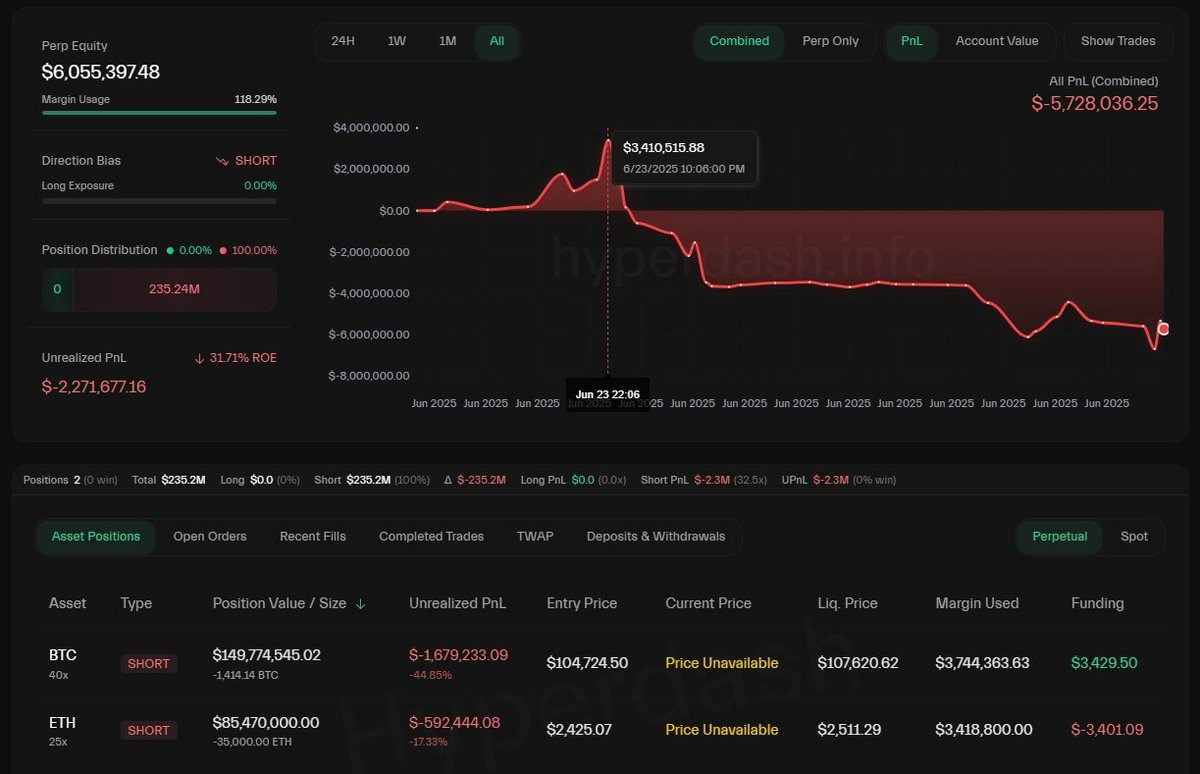Screen dimensions: 1200x774
Task: Select the 1W time range
Action: (x=397, y=41)
